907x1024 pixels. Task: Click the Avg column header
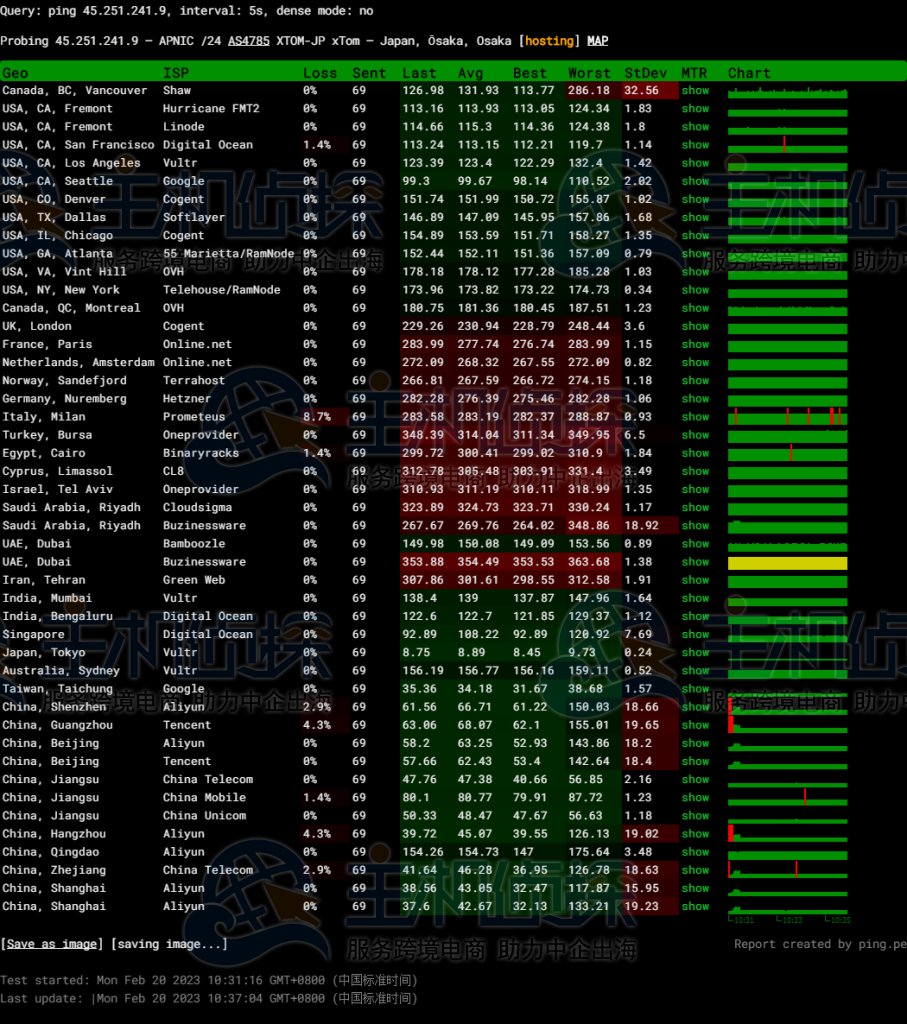[470, 73]
